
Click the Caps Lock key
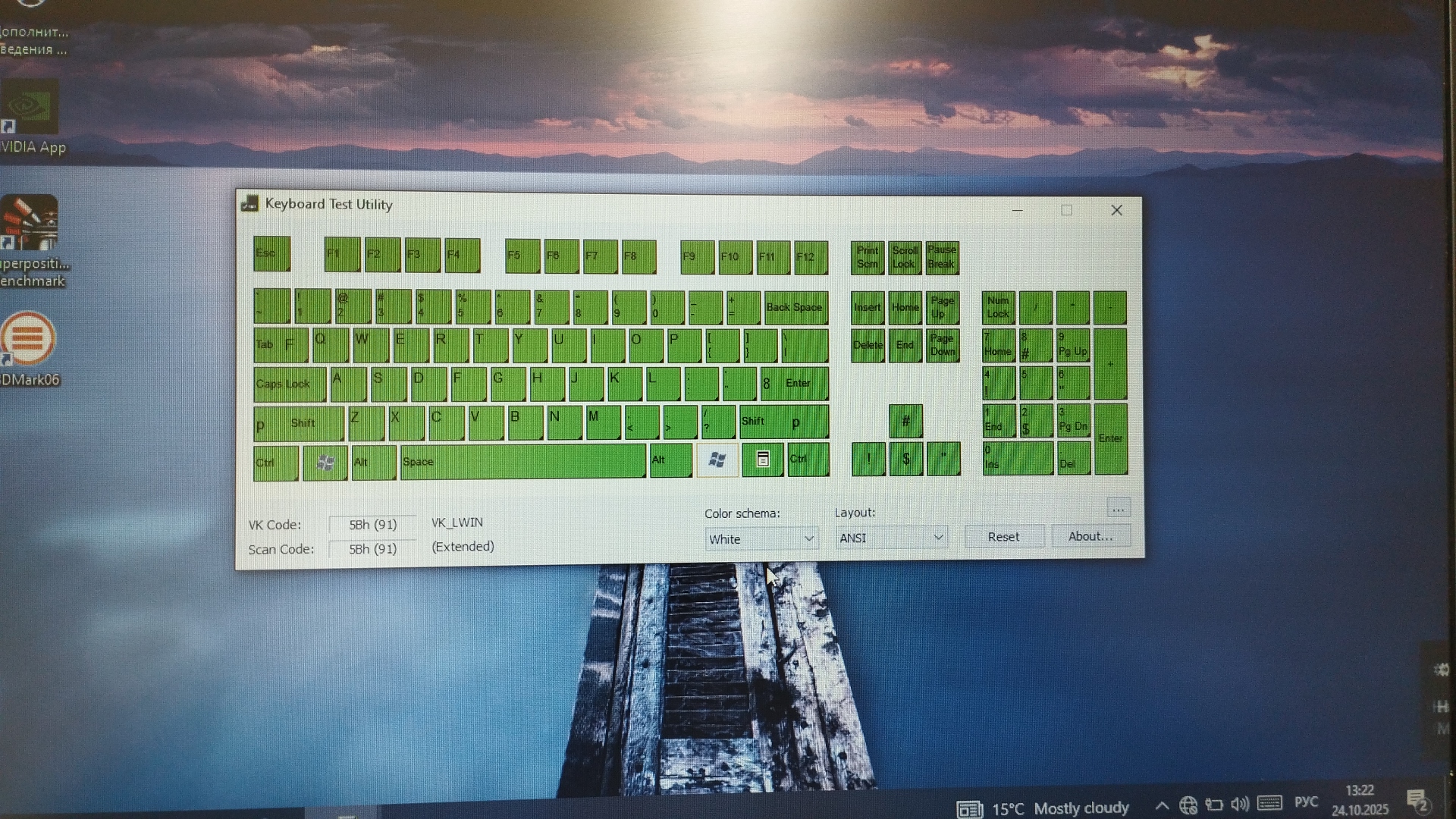[289, 384]
